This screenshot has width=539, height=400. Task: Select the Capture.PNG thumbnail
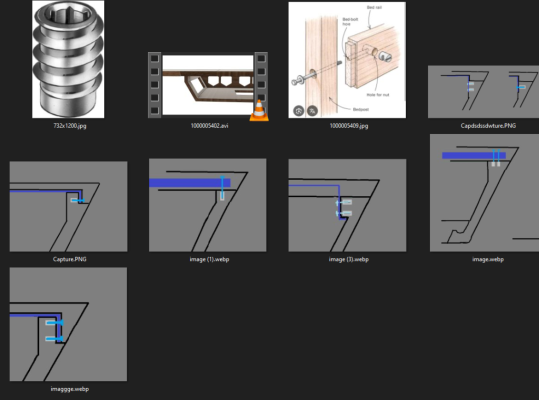(68, 206)
